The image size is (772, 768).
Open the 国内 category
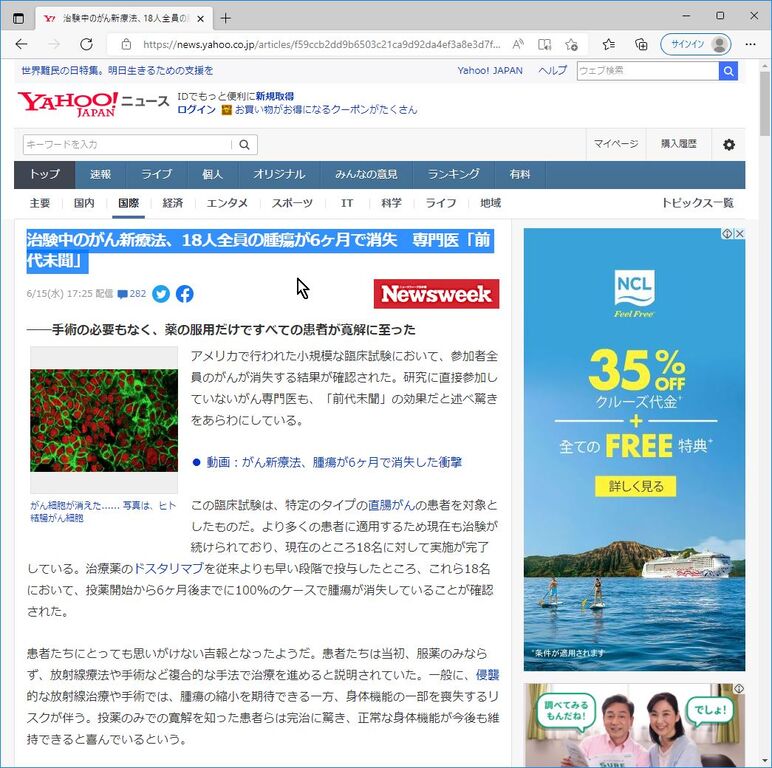tap(84, 203)
